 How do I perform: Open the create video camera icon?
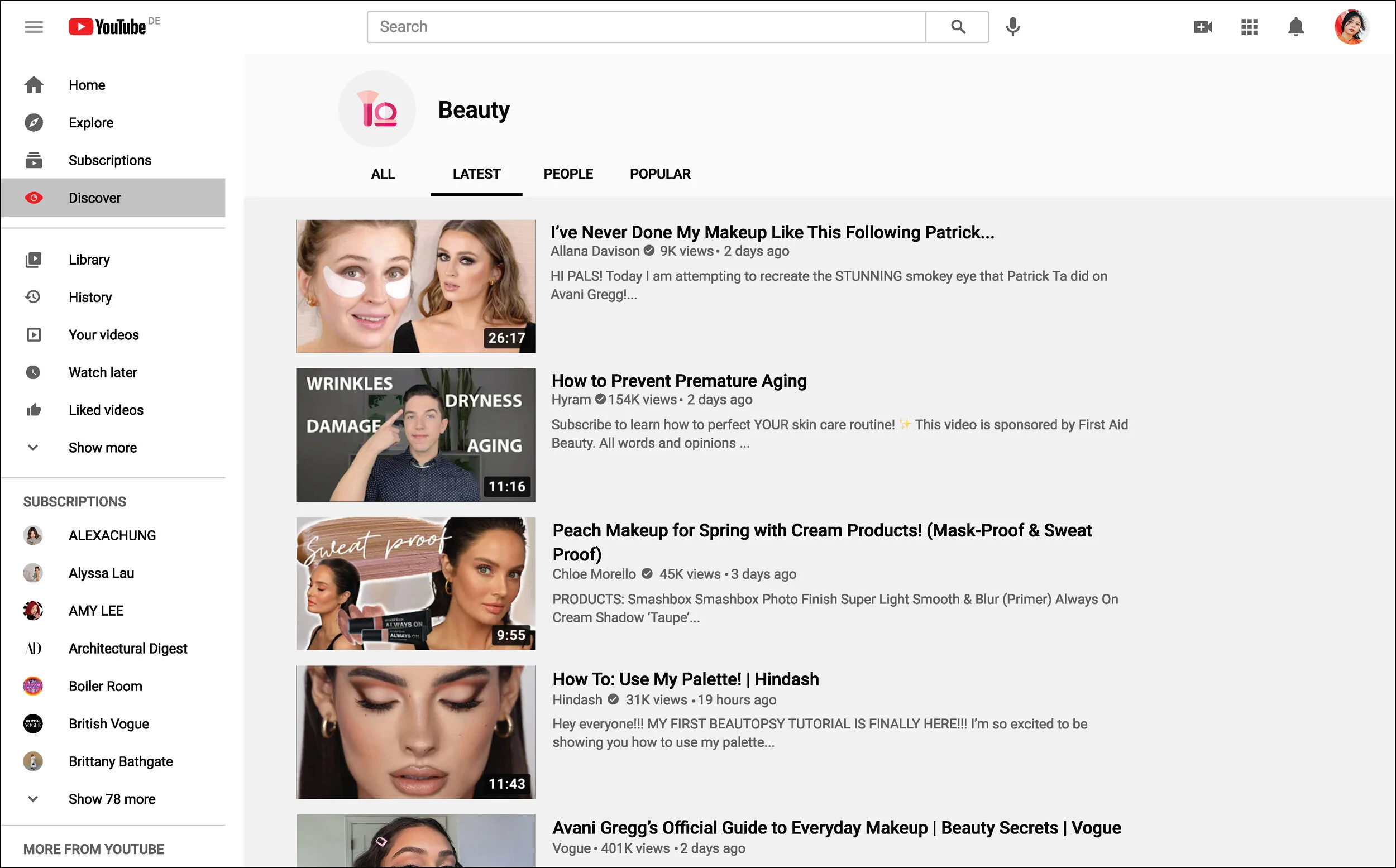tap(1202, 27)
